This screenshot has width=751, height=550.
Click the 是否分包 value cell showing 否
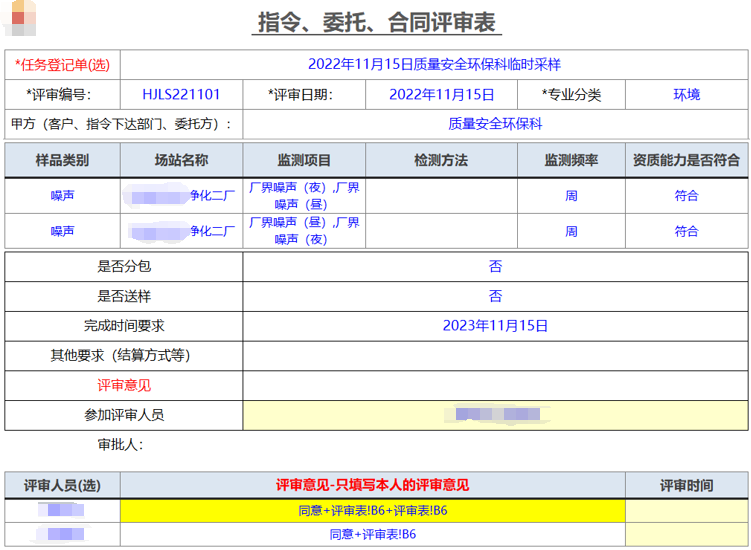tap(495, 267)
